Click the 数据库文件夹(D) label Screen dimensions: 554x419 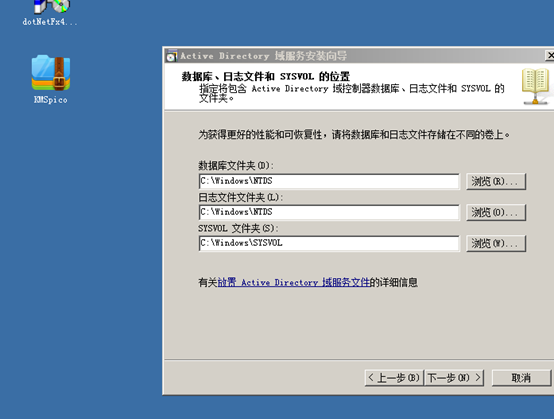pos(236,165)
